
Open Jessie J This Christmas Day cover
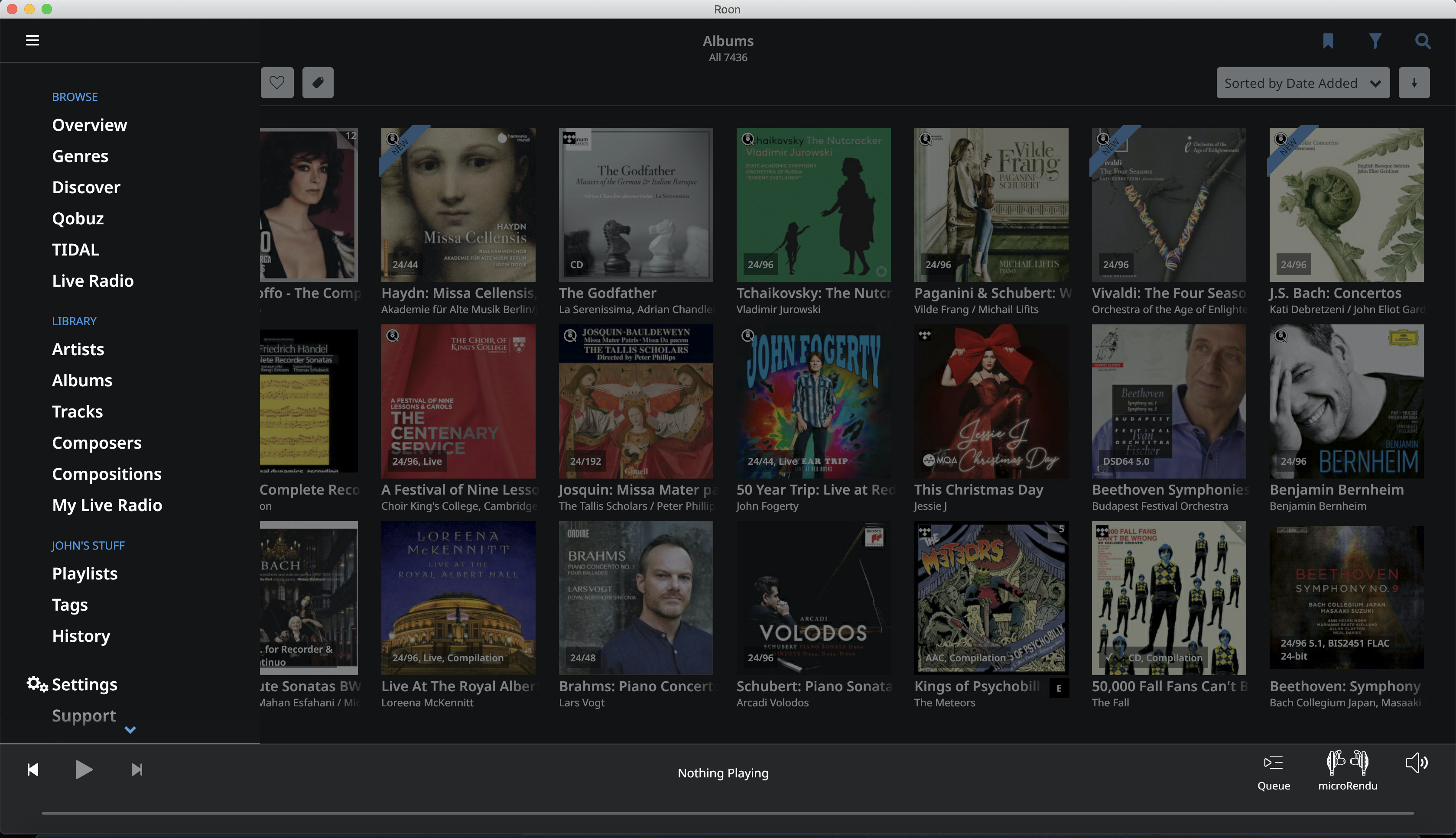coord(991,401)
